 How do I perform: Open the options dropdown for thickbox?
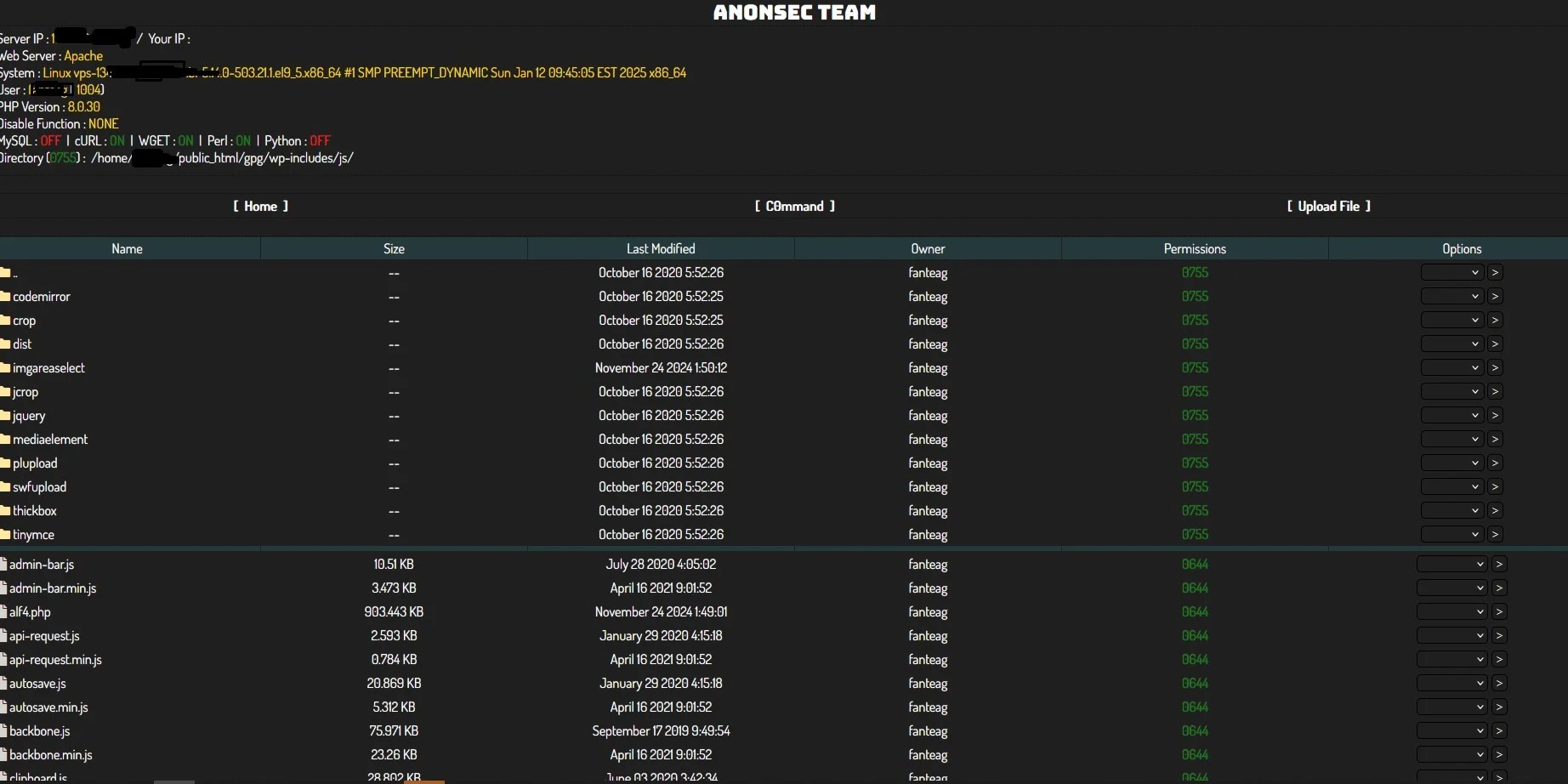1450,510
